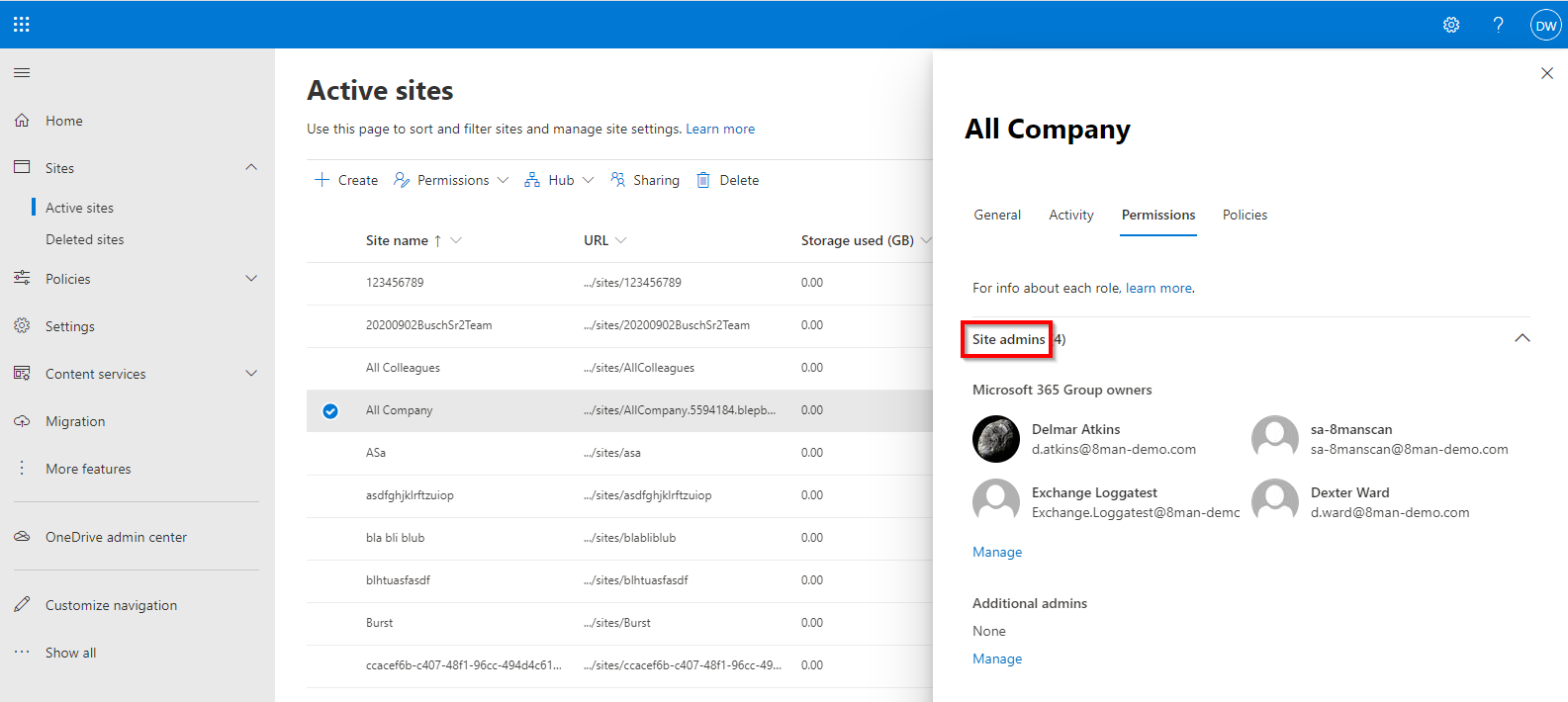Click the Sites window icon
Viewport: 1568px width, 702px height.
point(22,167)
